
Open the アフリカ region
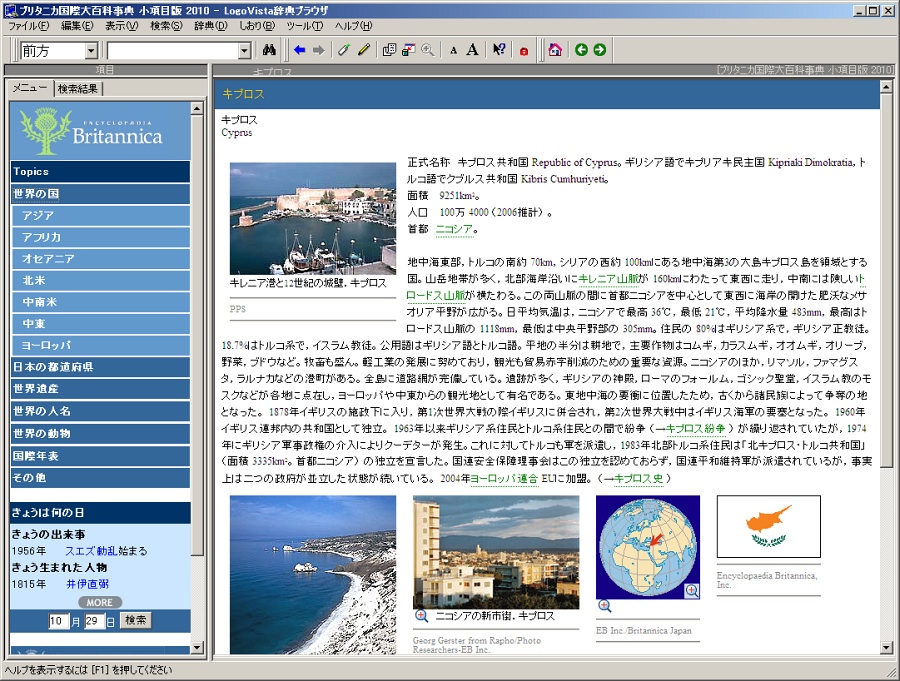tap(100, 237)
